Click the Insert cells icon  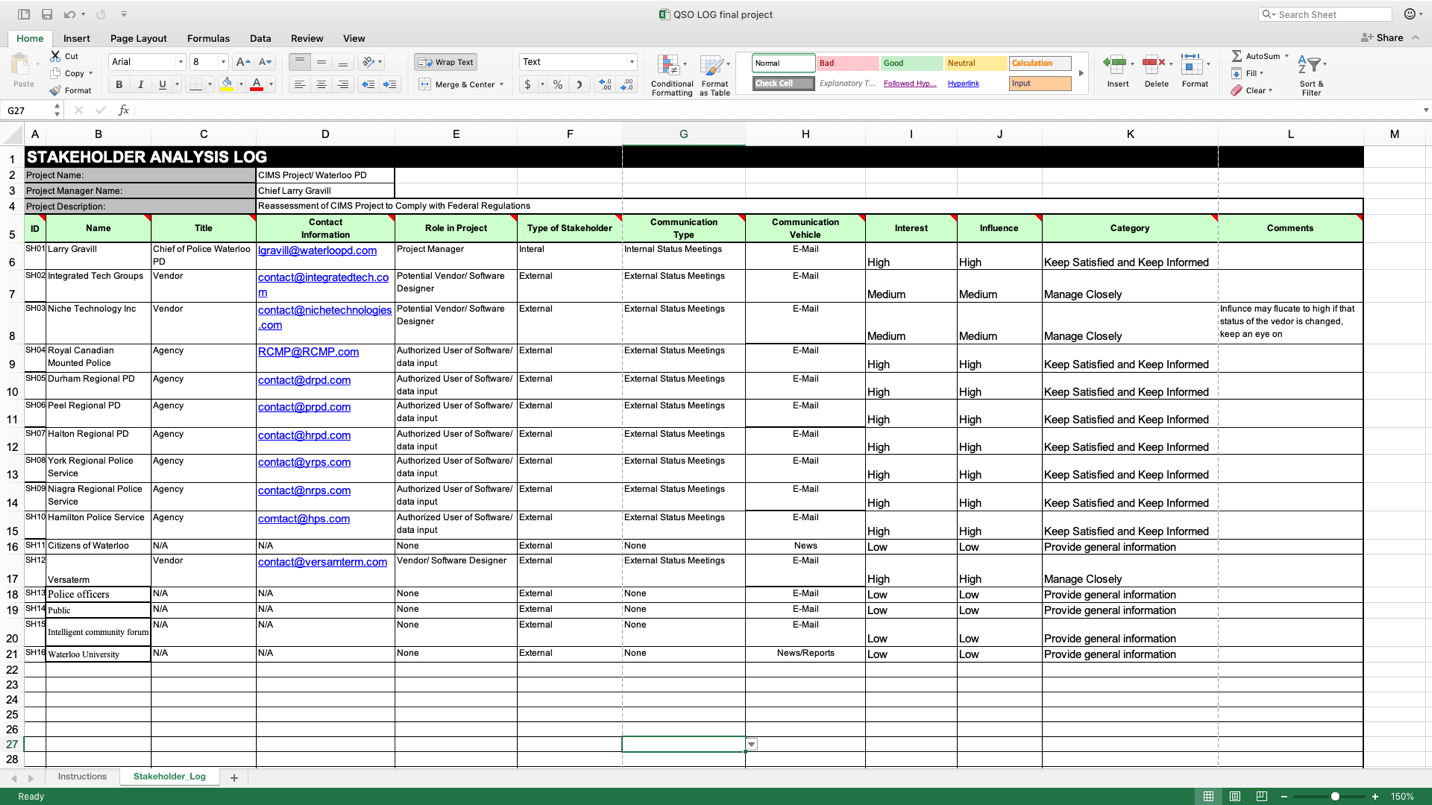[1116, 66]
